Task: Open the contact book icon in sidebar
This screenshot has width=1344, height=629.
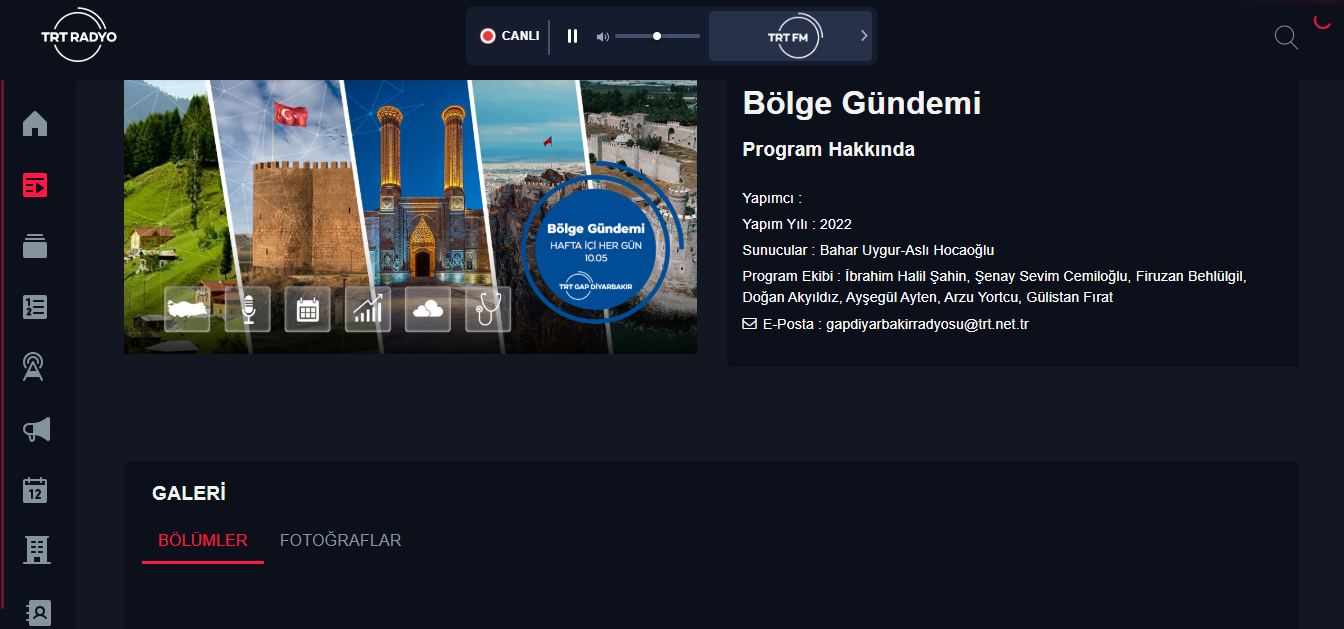Action: click(36, 611)
